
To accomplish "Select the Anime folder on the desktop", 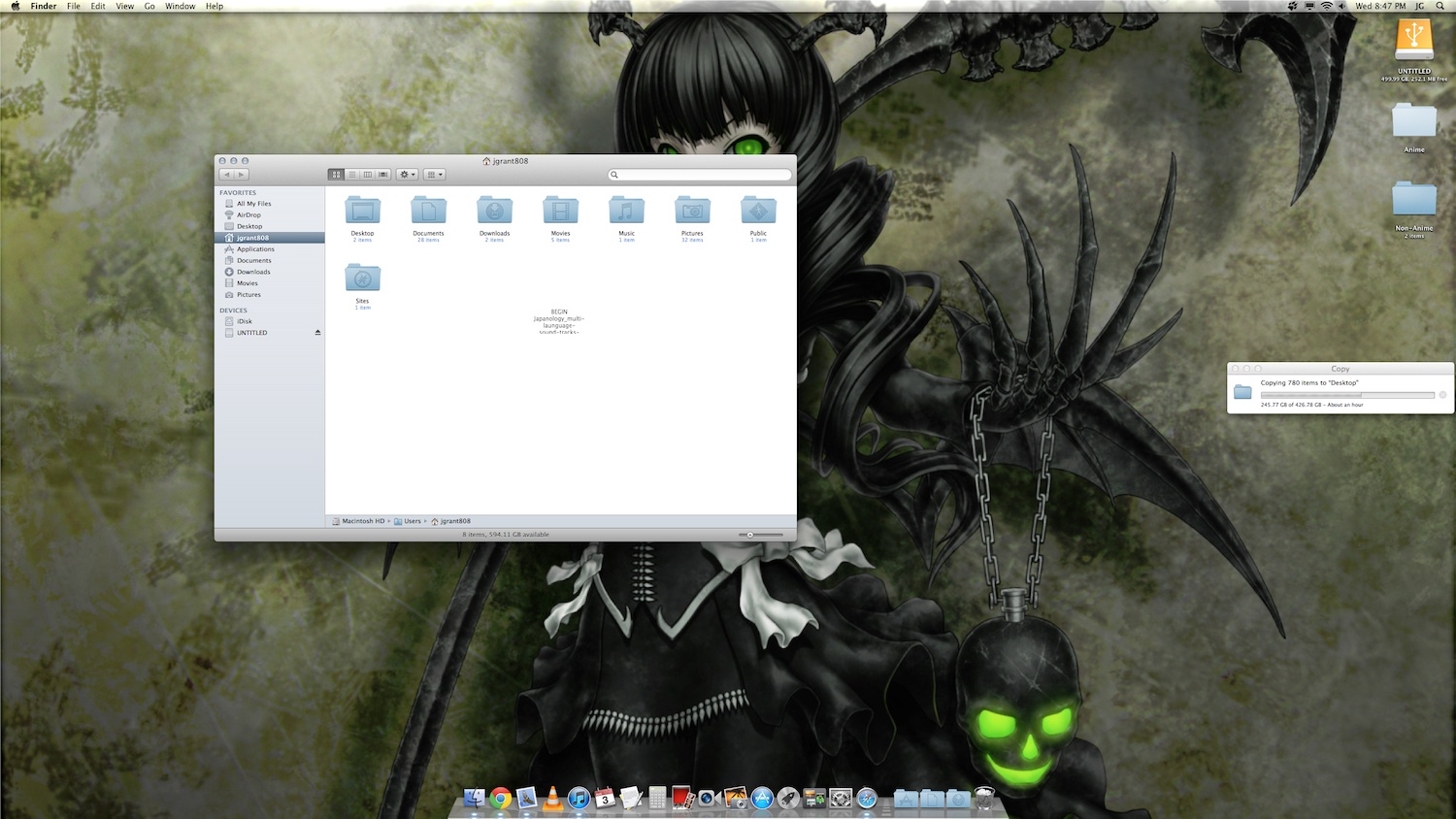I will tap(1414, 120).
